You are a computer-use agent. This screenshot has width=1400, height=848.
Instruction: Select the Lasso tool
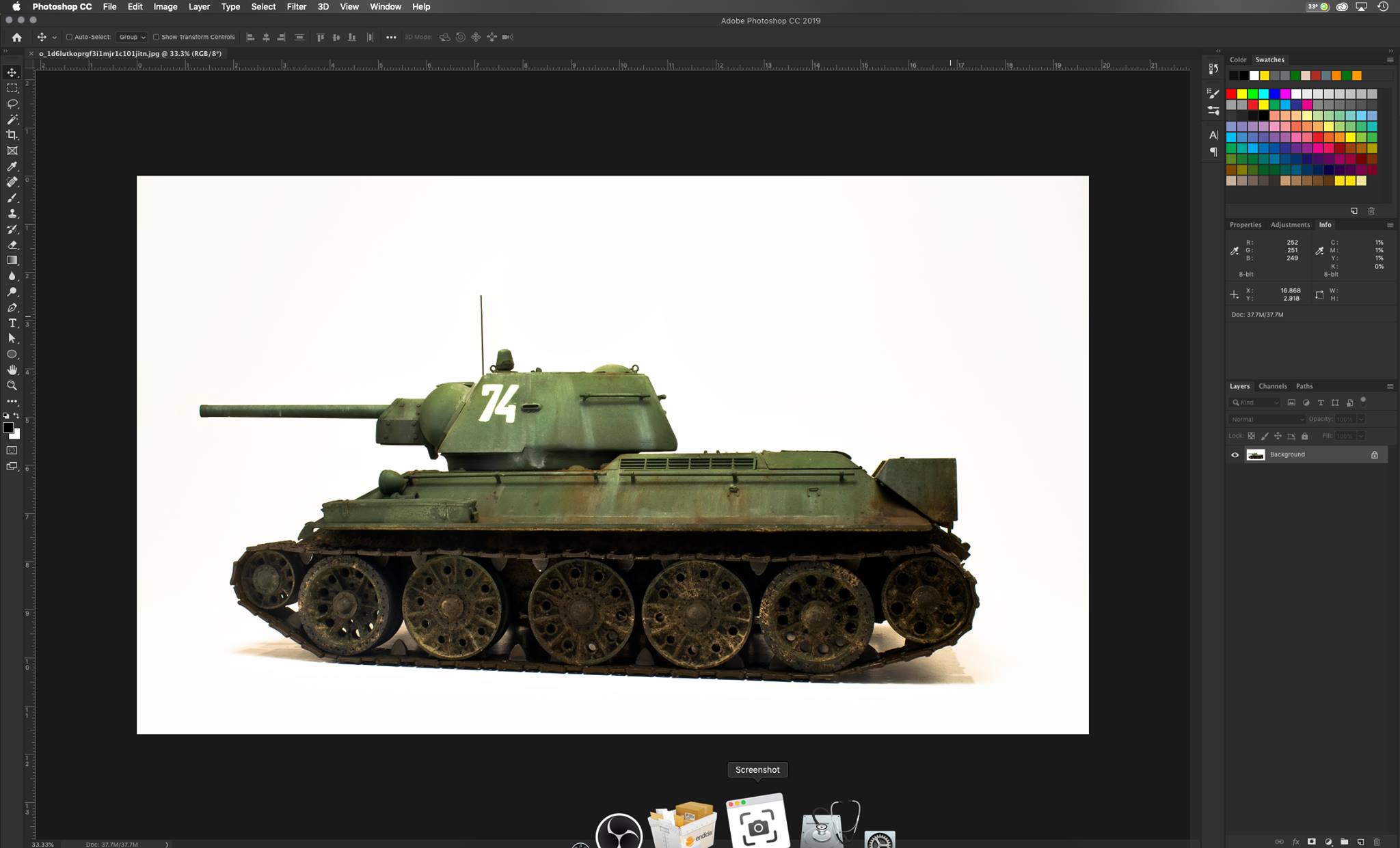[12, 104]
